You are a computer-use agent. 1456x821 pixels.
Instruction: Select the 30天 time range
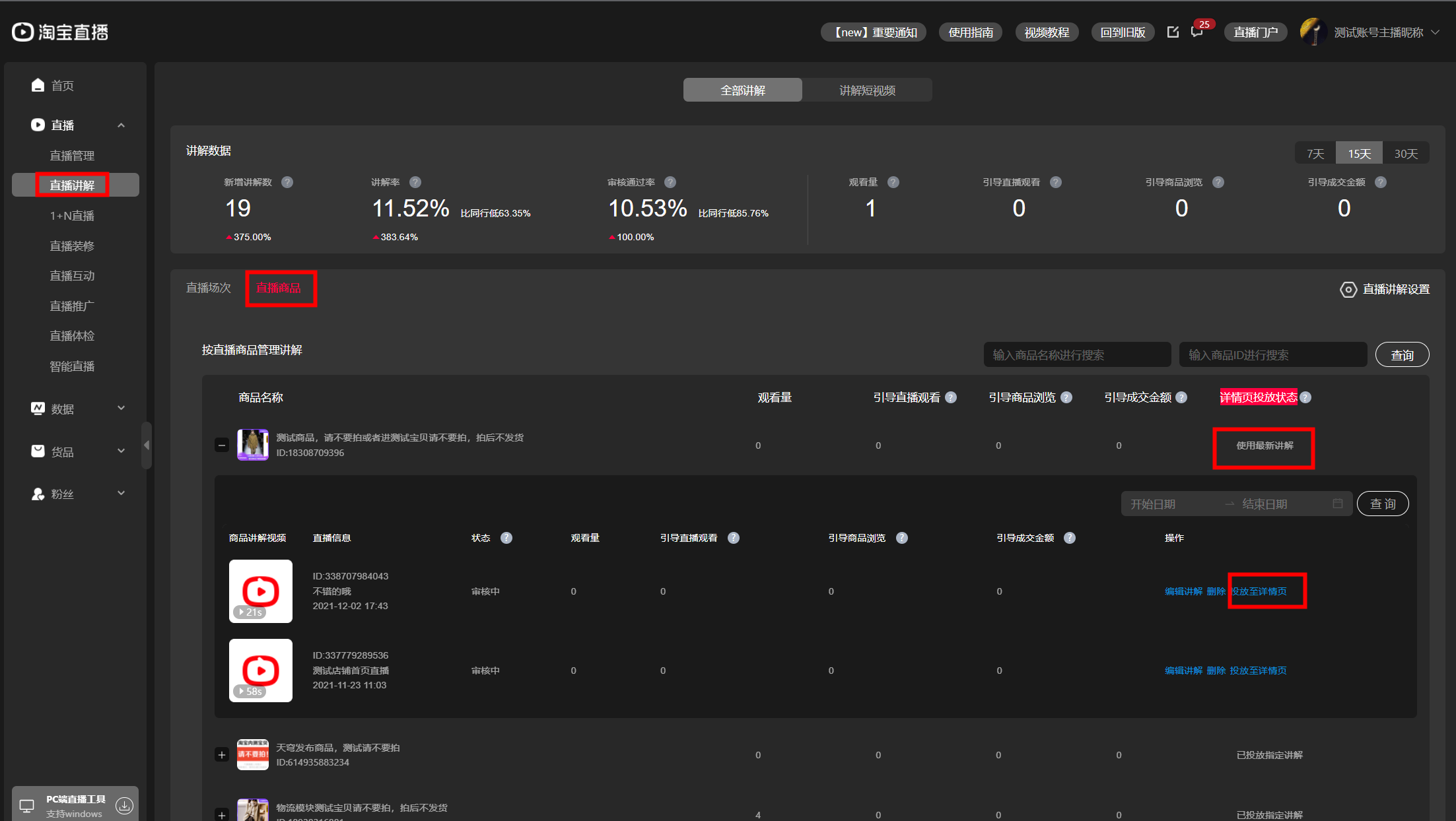(1406, 153)
